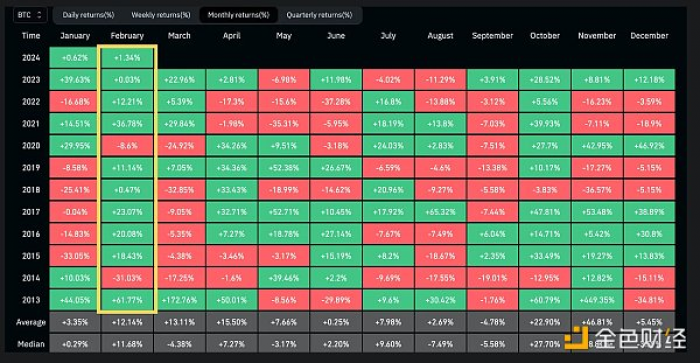700x363 pixels.
Task: Click the 2024 February +1.34% cell
Action: (x=127, y=58)
